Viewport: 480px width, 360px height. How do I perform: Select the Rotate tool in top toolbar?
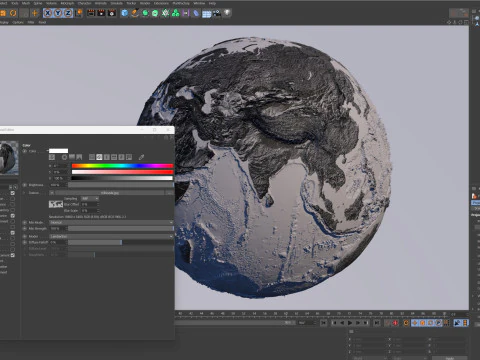point(13,13)
